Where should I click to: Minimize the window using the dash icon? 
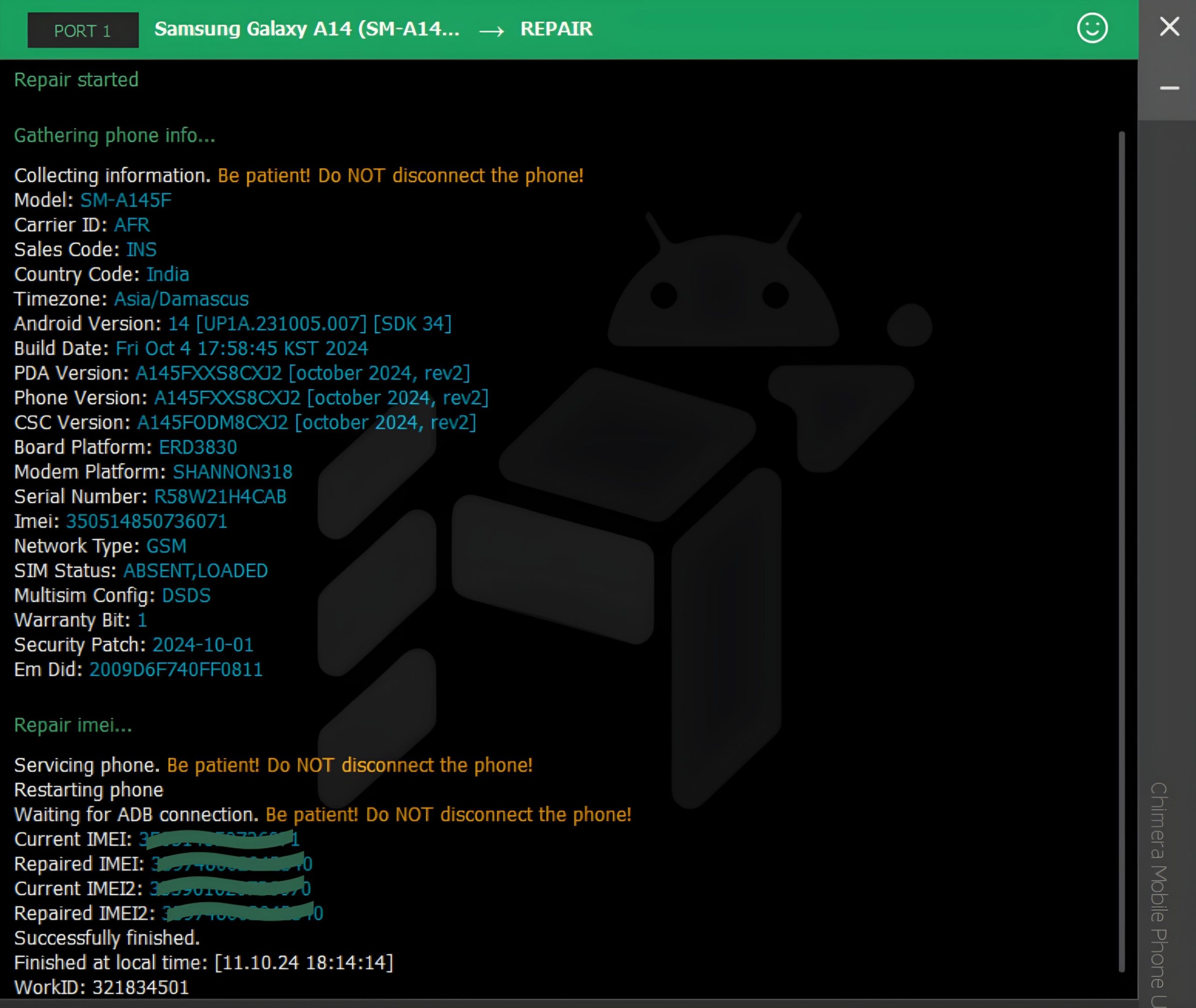click(x=1169, y=88)
